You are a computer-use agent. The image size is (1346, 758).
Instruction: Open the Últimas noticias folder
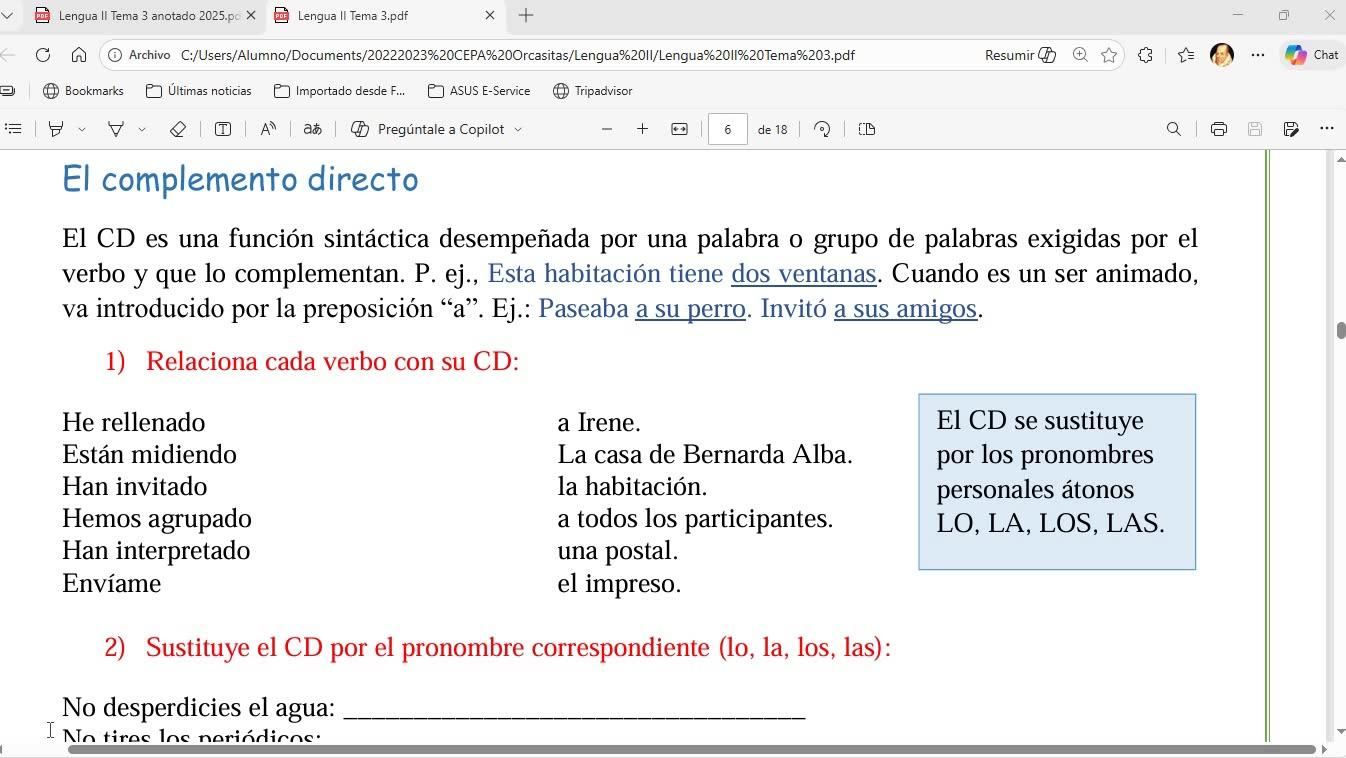(199, 91)
